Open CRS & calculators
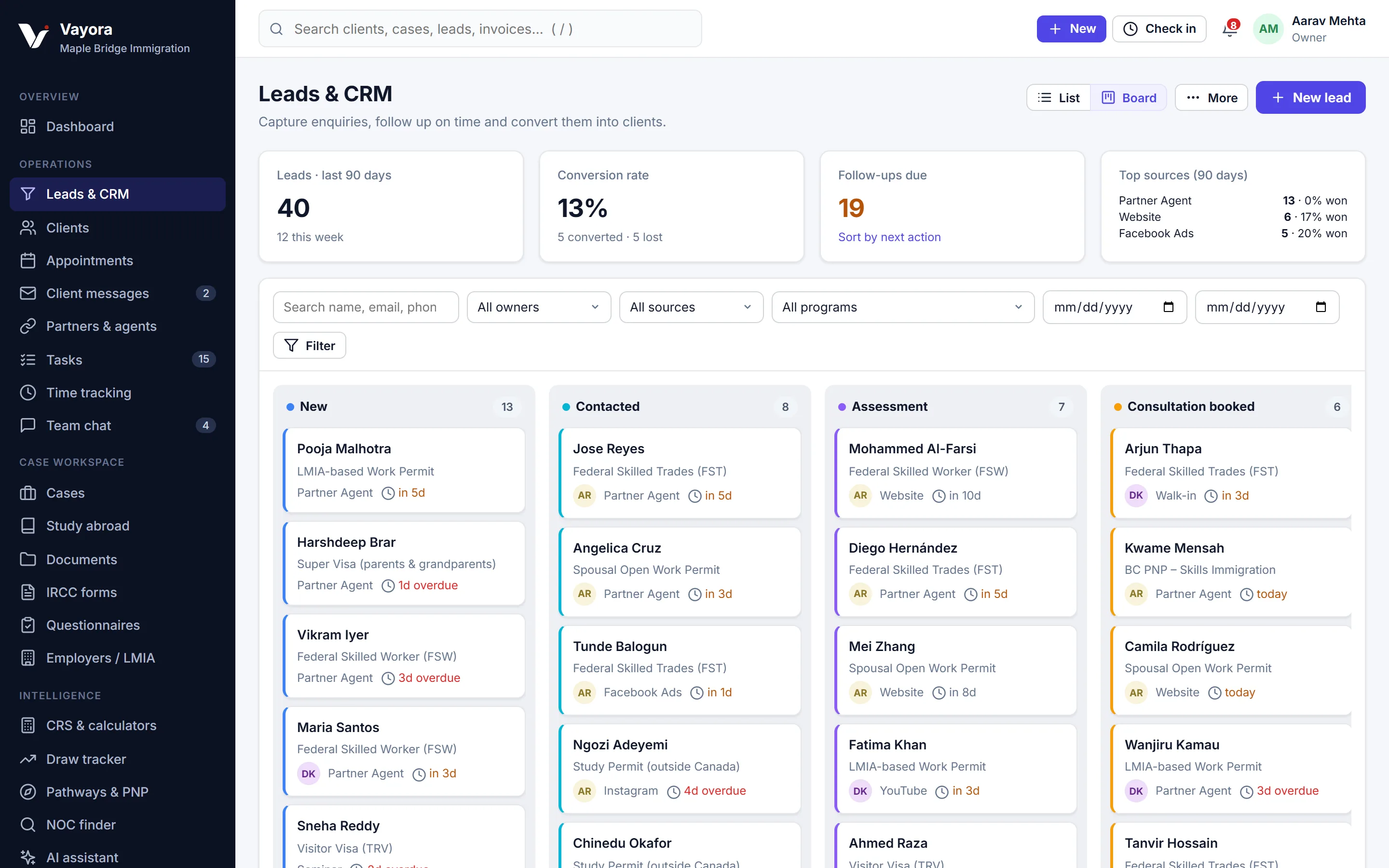1389x868 pixels. pyautogui.click(x=118, y=726)
